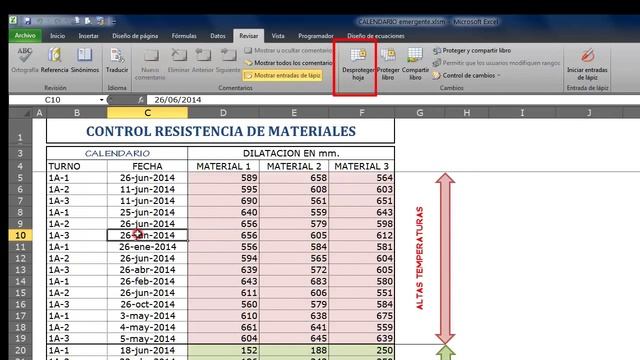Toggle Mostrar u ocultar comentario

coord(288,51)
